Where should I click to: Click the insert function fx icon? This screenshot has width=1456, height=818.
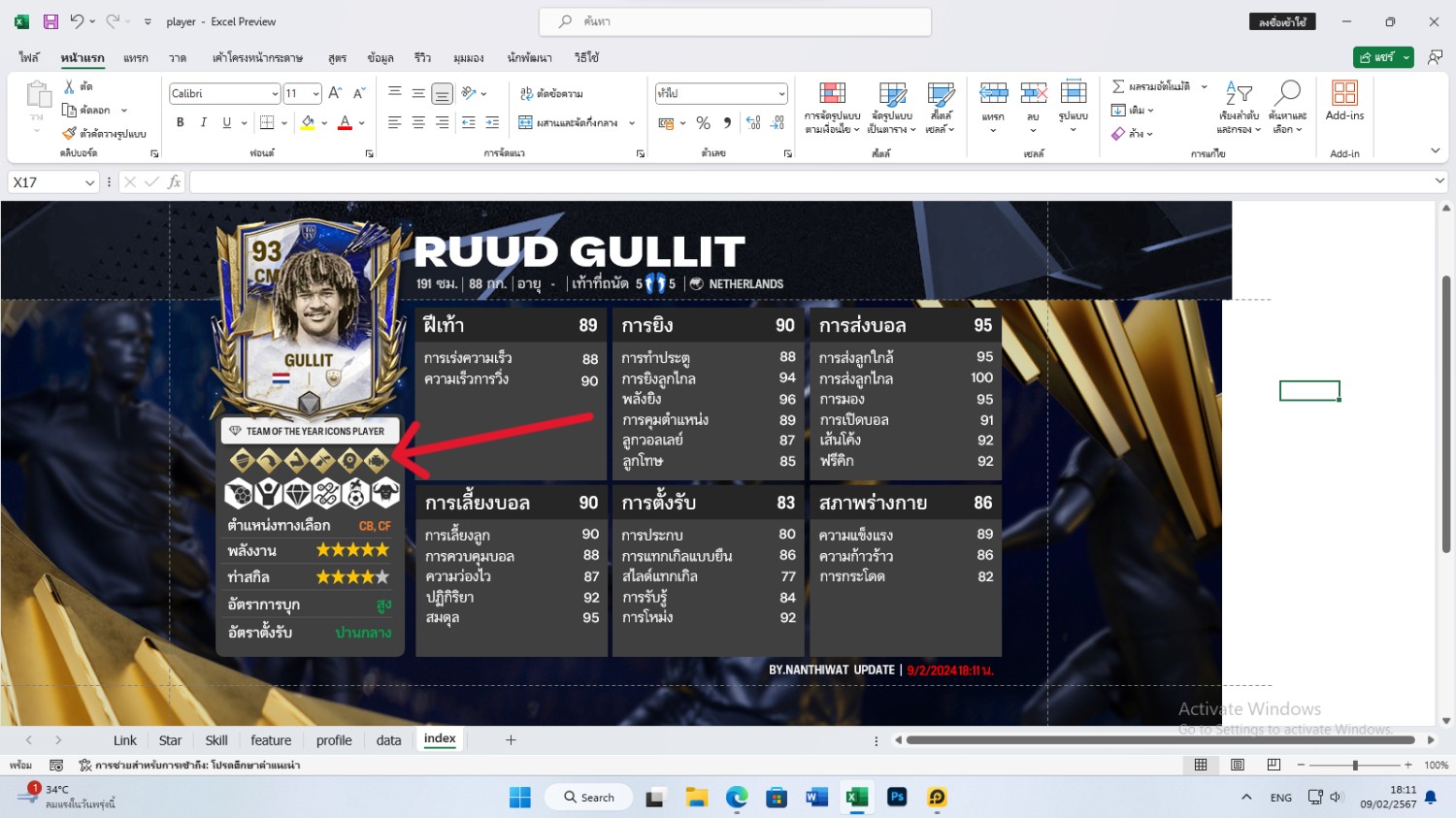pos(175,181)
